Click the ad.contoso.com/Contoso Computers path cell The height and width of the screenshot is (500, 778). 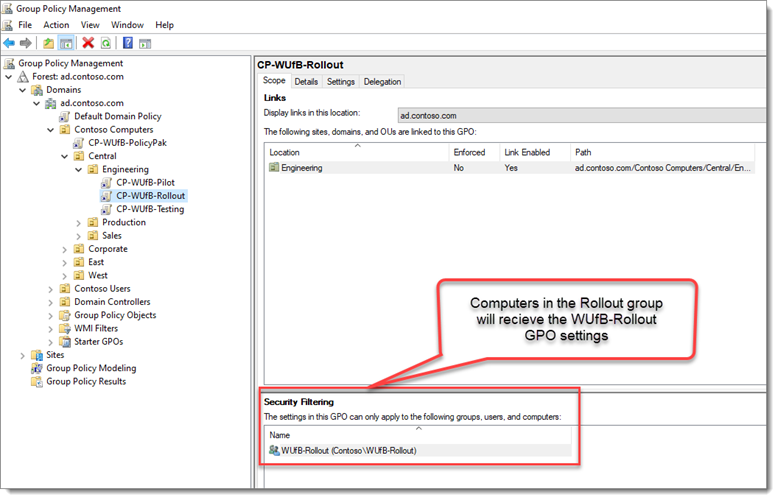[663, 168]
